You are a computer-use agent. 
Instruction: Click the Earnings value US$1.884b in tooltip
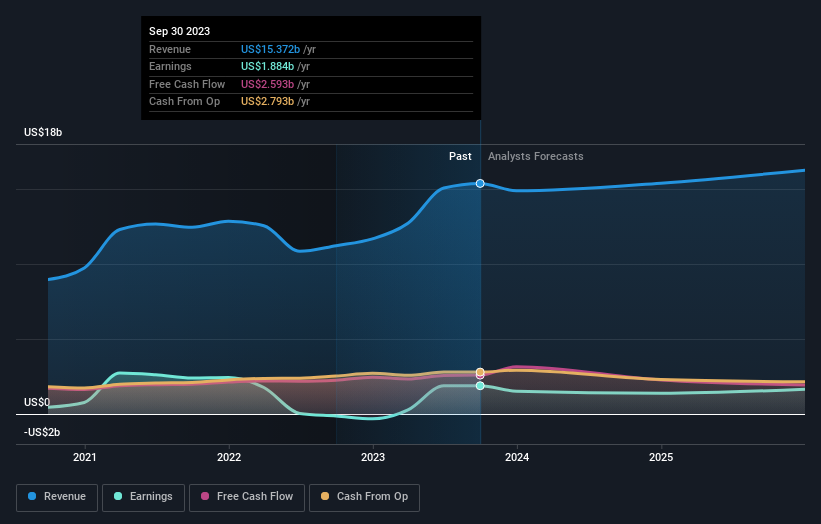tap(267, 66)
